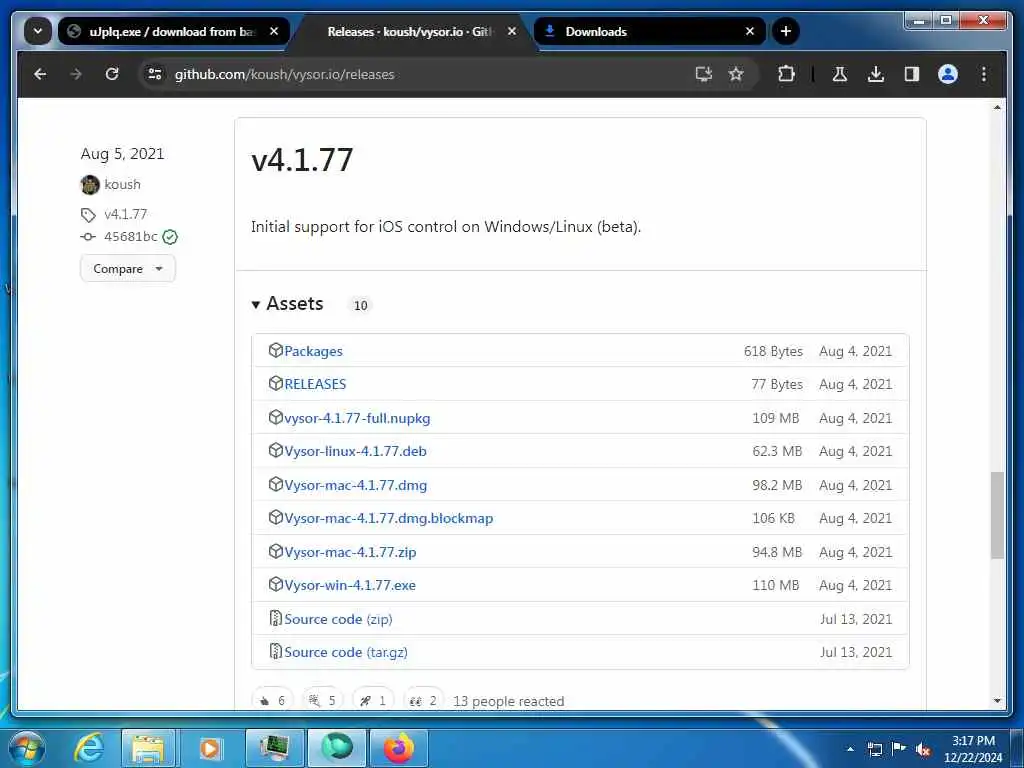Download Vysor-win-4.1.77.exe

[x=350, y=585]
